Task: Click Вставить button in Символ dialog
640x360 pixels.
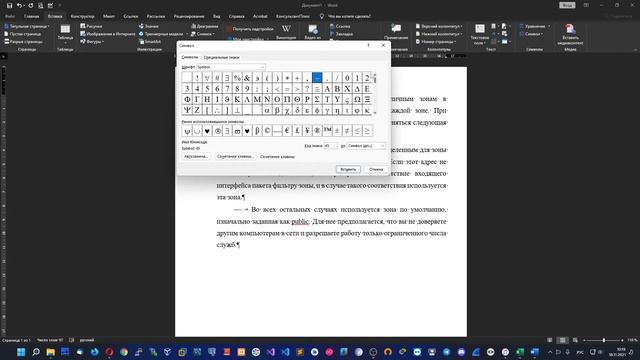Action: (348, 169)
